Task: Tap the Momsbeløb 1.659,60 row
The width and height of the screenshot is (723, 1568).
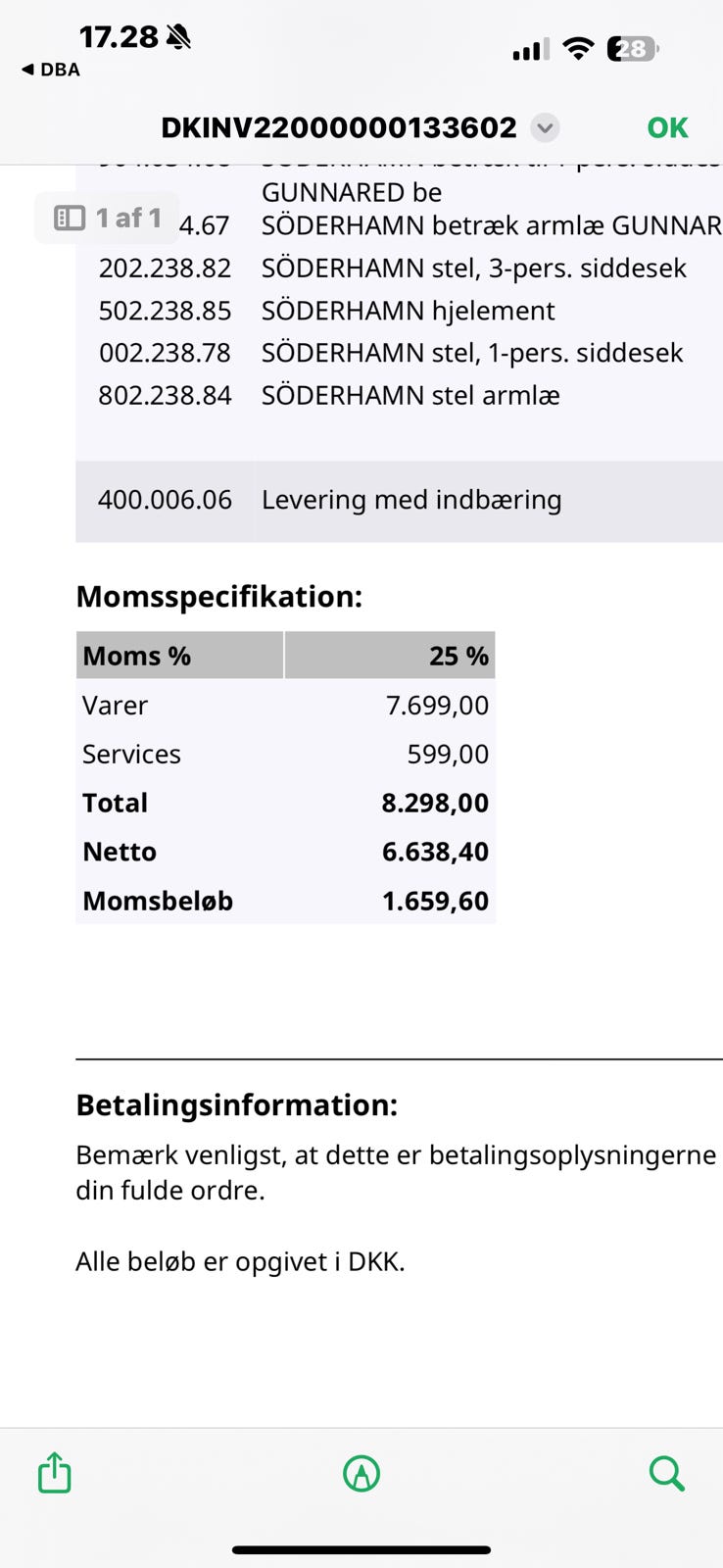Action: click(x=286, y=901)
